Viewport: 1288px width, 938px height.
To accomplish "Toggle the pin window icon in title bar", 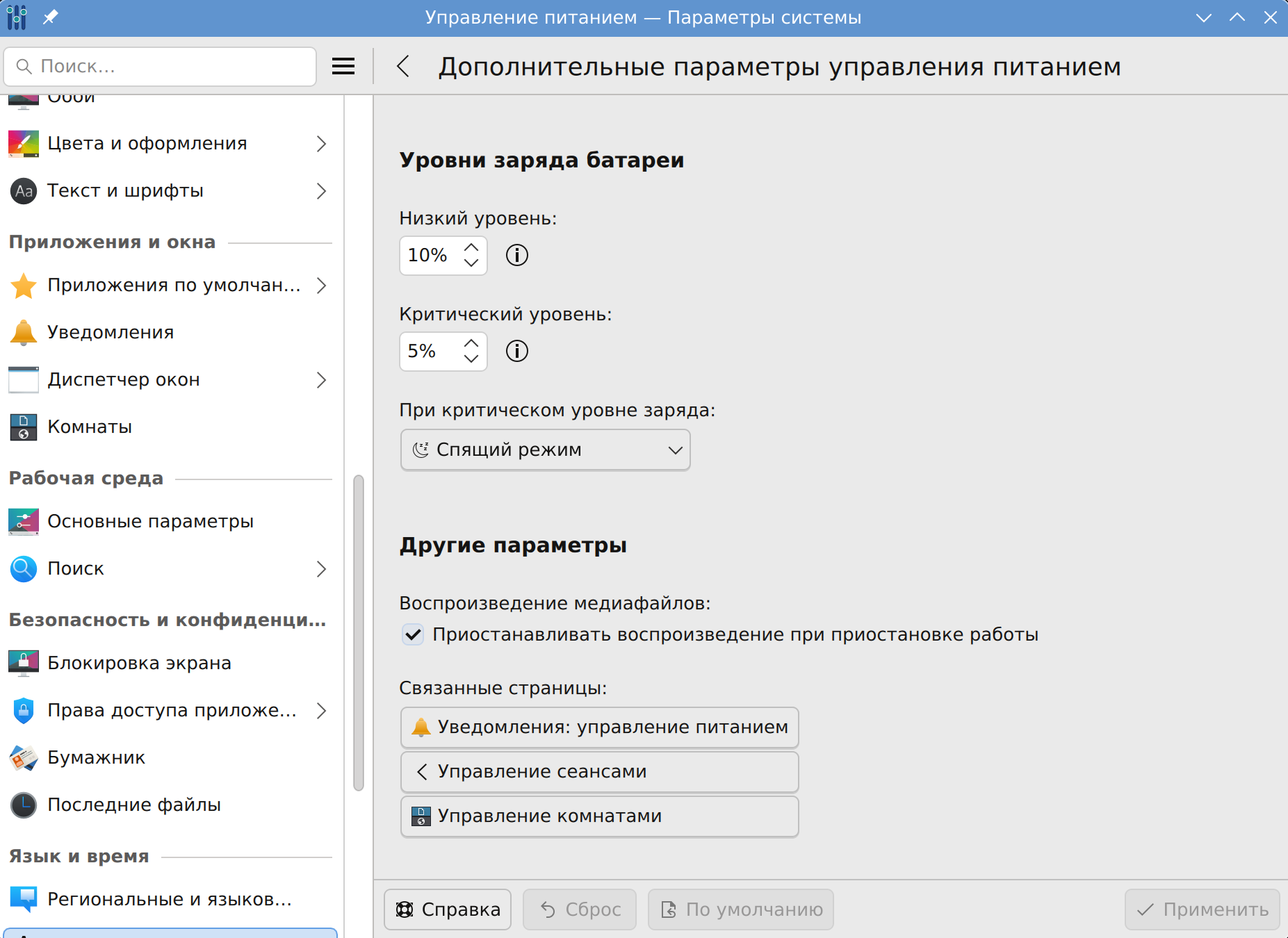I will point(51,17).
